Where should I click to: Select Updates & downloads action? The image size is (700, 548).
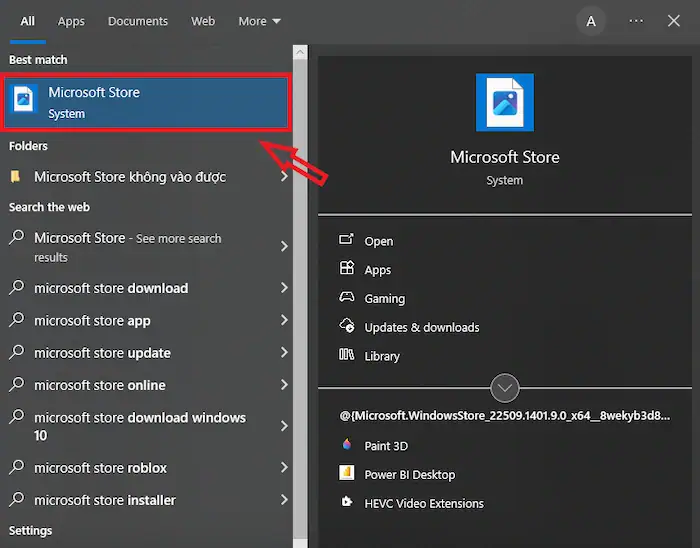pyautogui.click(x=422, y=328)
